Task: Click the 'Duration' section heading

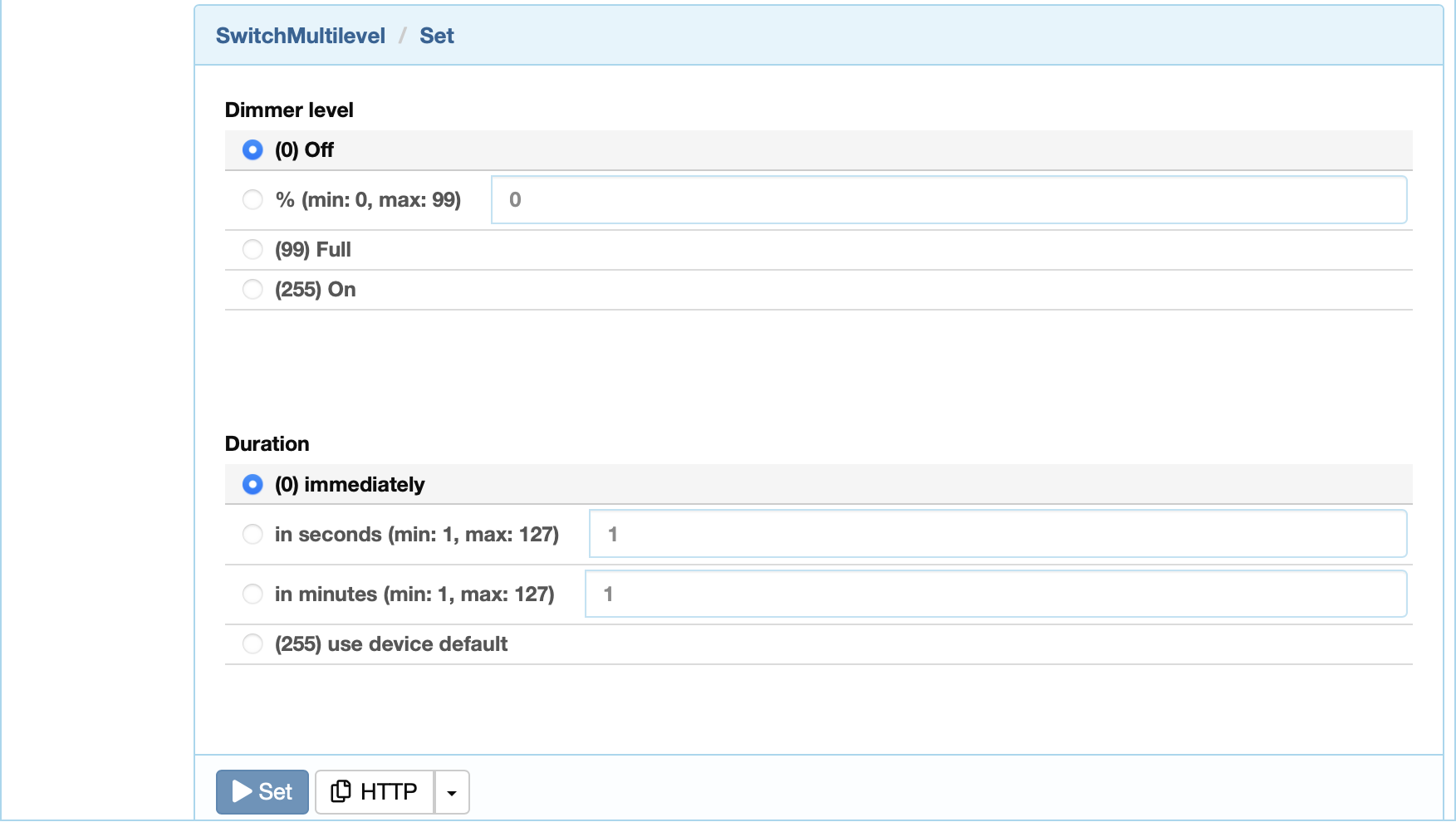Action: pos(267,444)
